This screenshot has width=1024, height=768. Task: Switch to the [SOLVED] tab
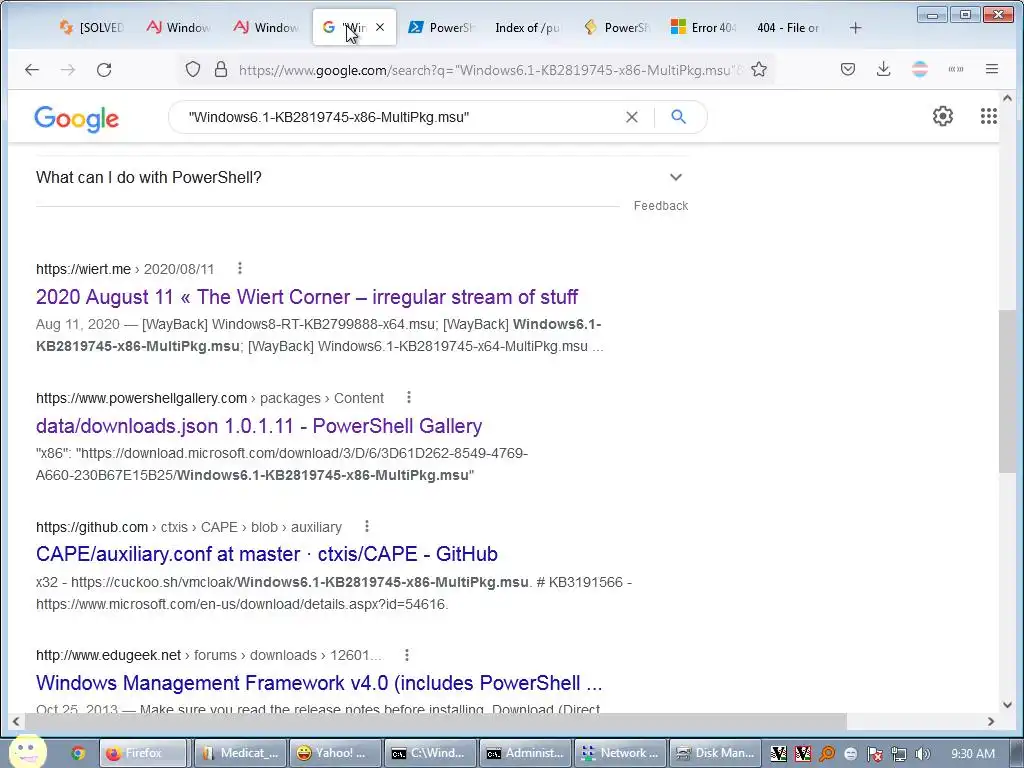point(91,27)
